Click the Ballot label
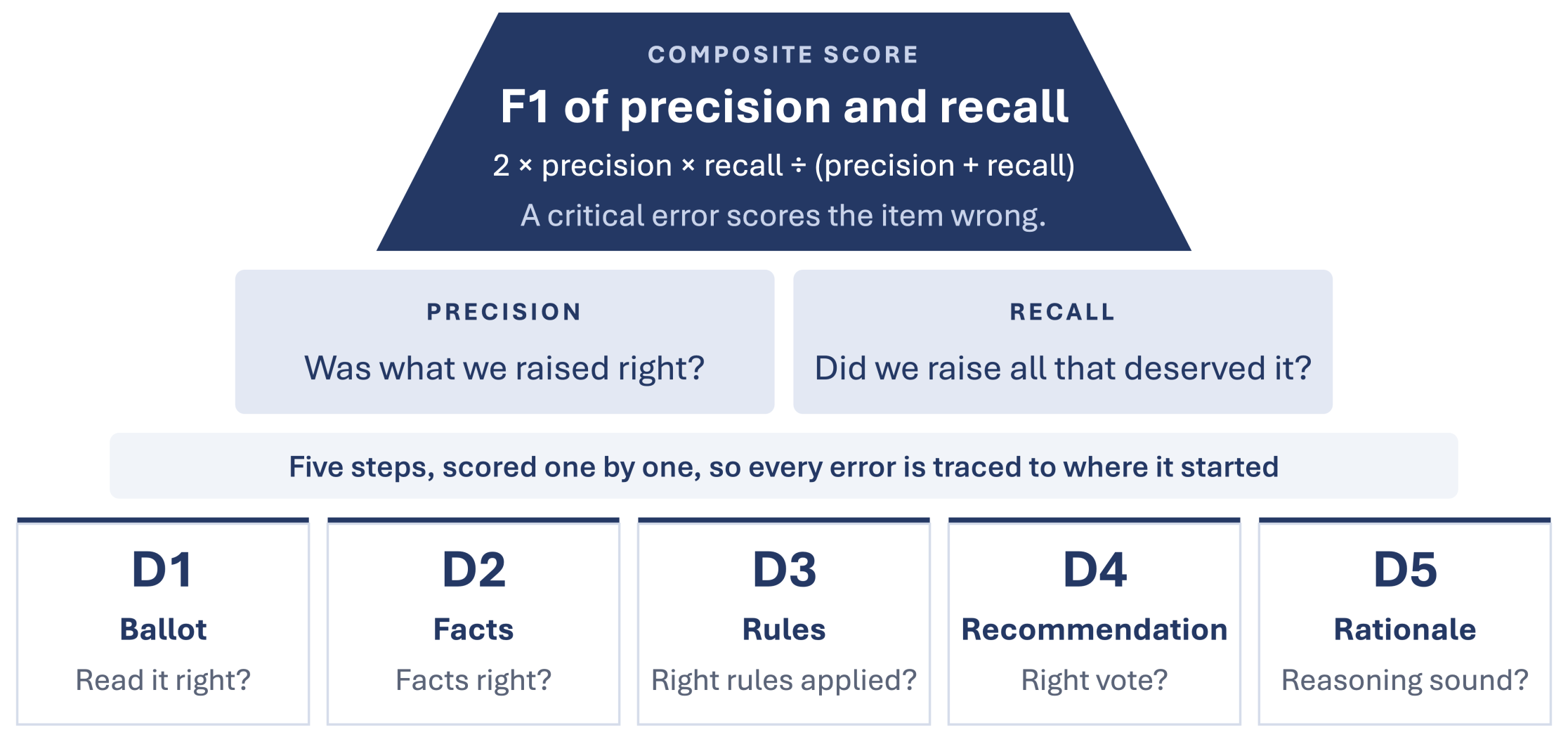This screenshot has width=1568, height=737. click(163, 630)
